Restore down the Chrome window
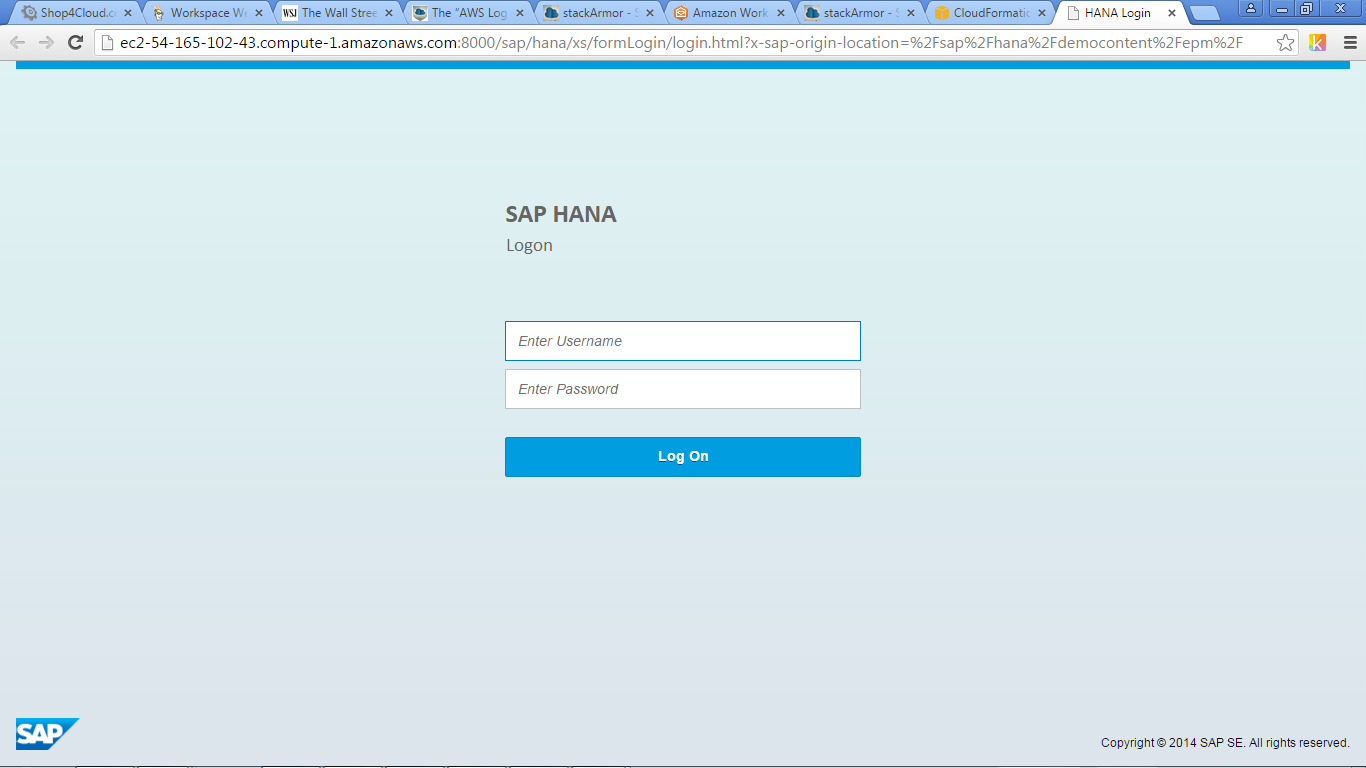This screenshot has width=1366, height=768. (x=1306, y=8)
